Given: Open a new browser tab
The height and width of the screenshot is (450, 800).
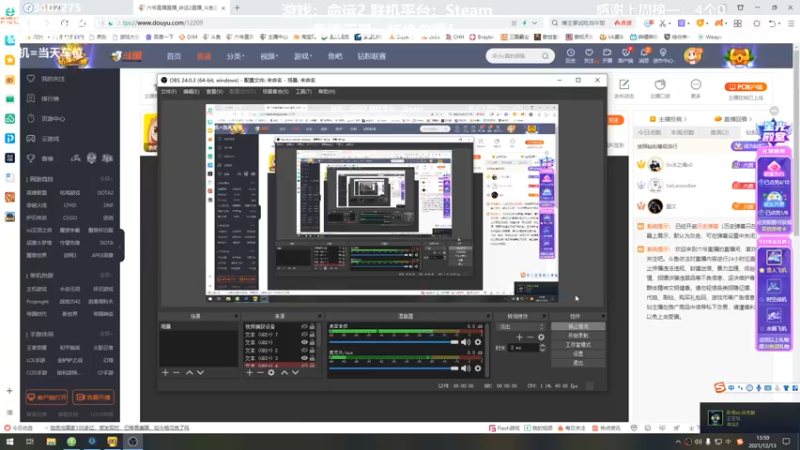Looking at the screenshot, I should click(237, 8).
